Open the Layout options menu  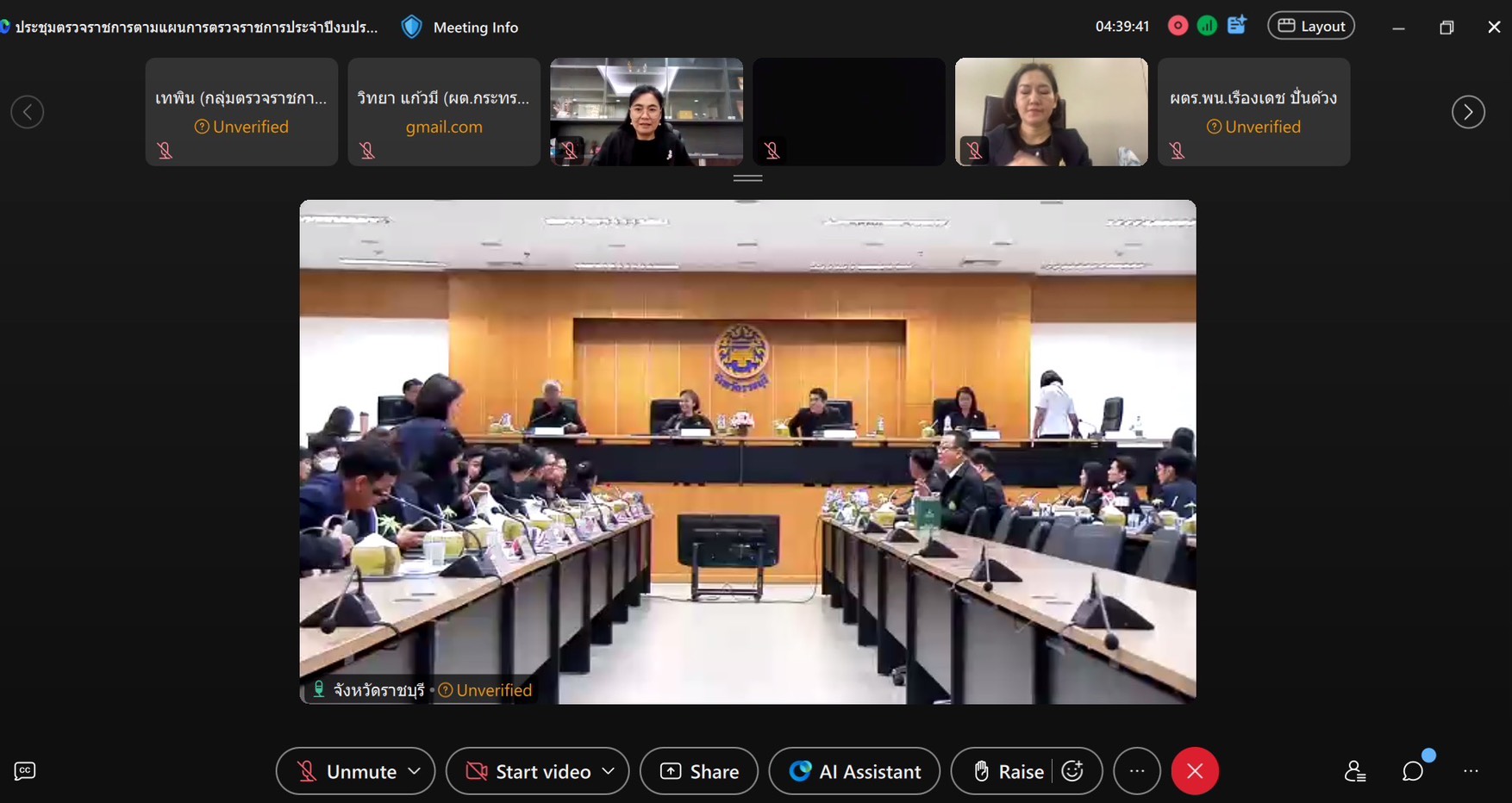[x=1311, y=26]
